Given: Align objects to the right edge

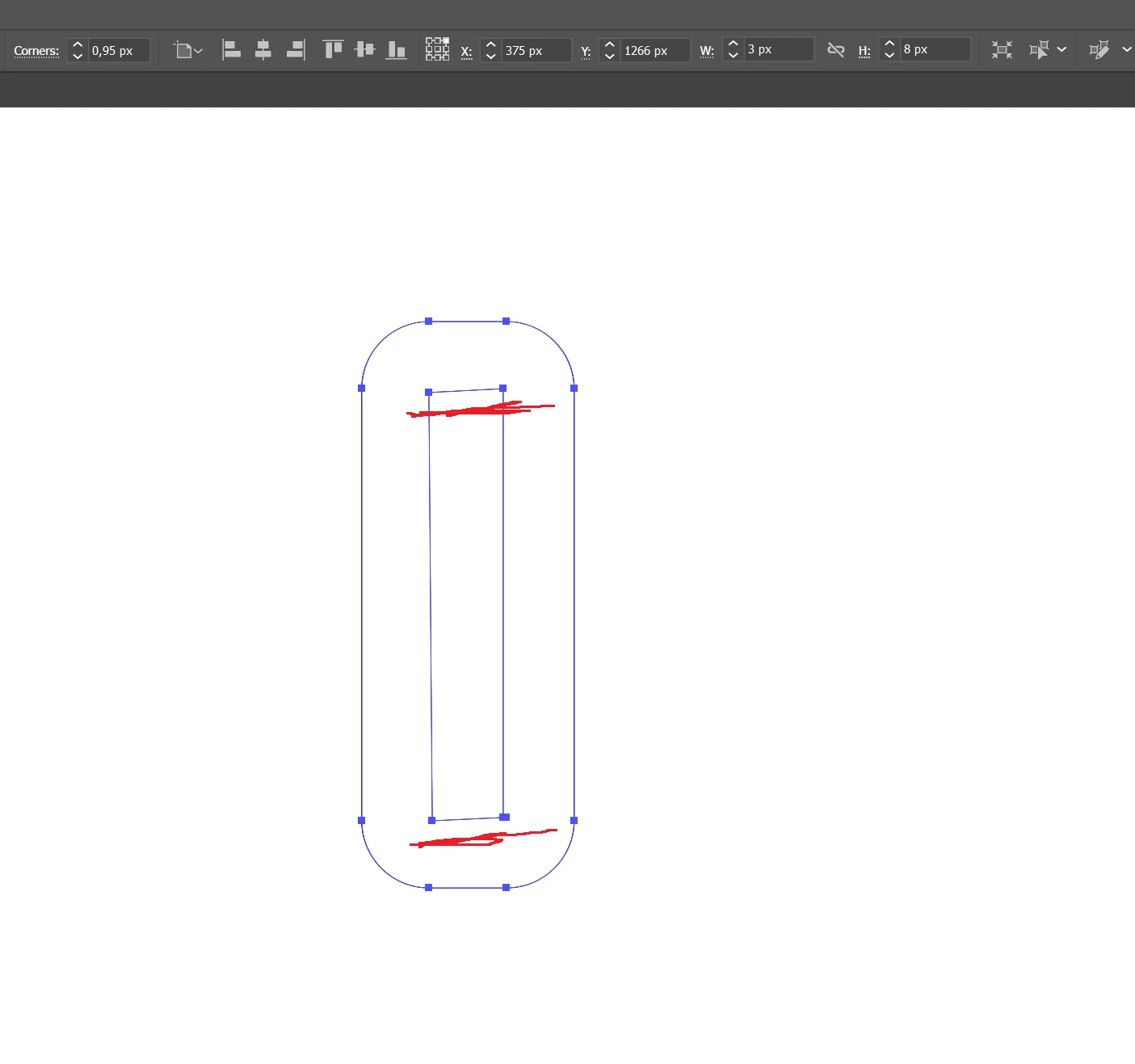Looking at the screenshot, I should (296, 50).
